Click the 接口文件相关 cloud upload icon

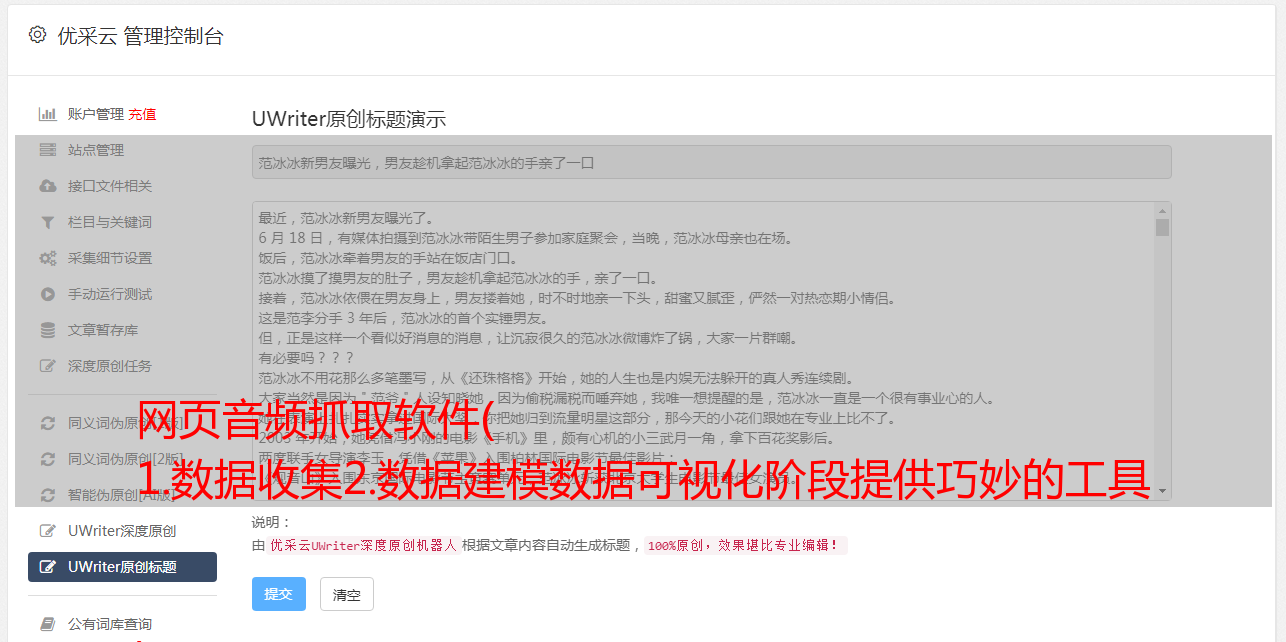coord(47,186)
